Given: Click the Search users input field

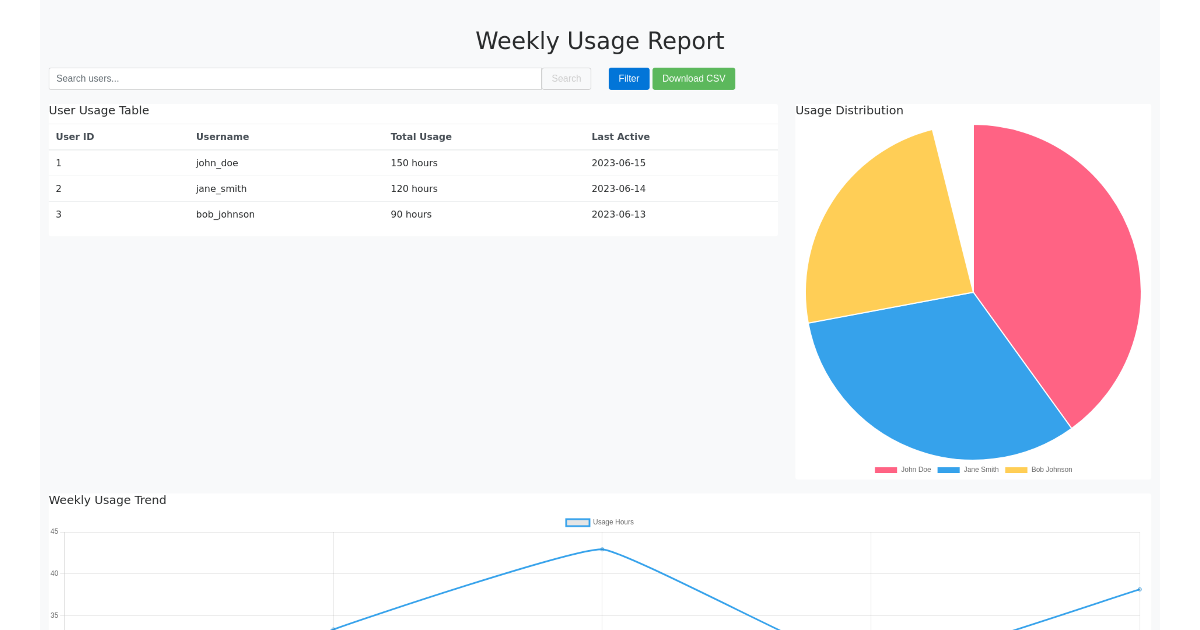Looking at the screenshot, I should coord(295,79).
